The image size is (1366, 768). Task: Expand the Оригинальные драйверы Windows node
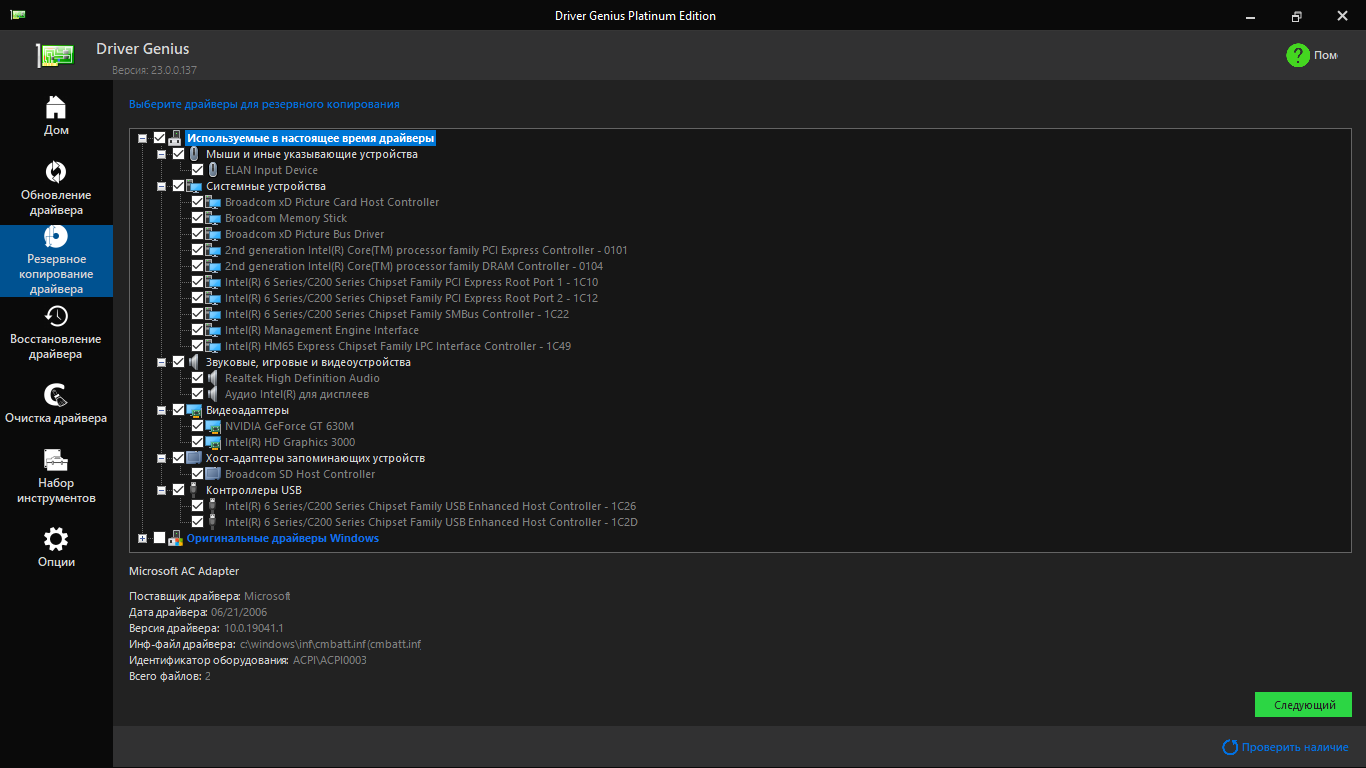pyautogui.click(x=143, y=538)
